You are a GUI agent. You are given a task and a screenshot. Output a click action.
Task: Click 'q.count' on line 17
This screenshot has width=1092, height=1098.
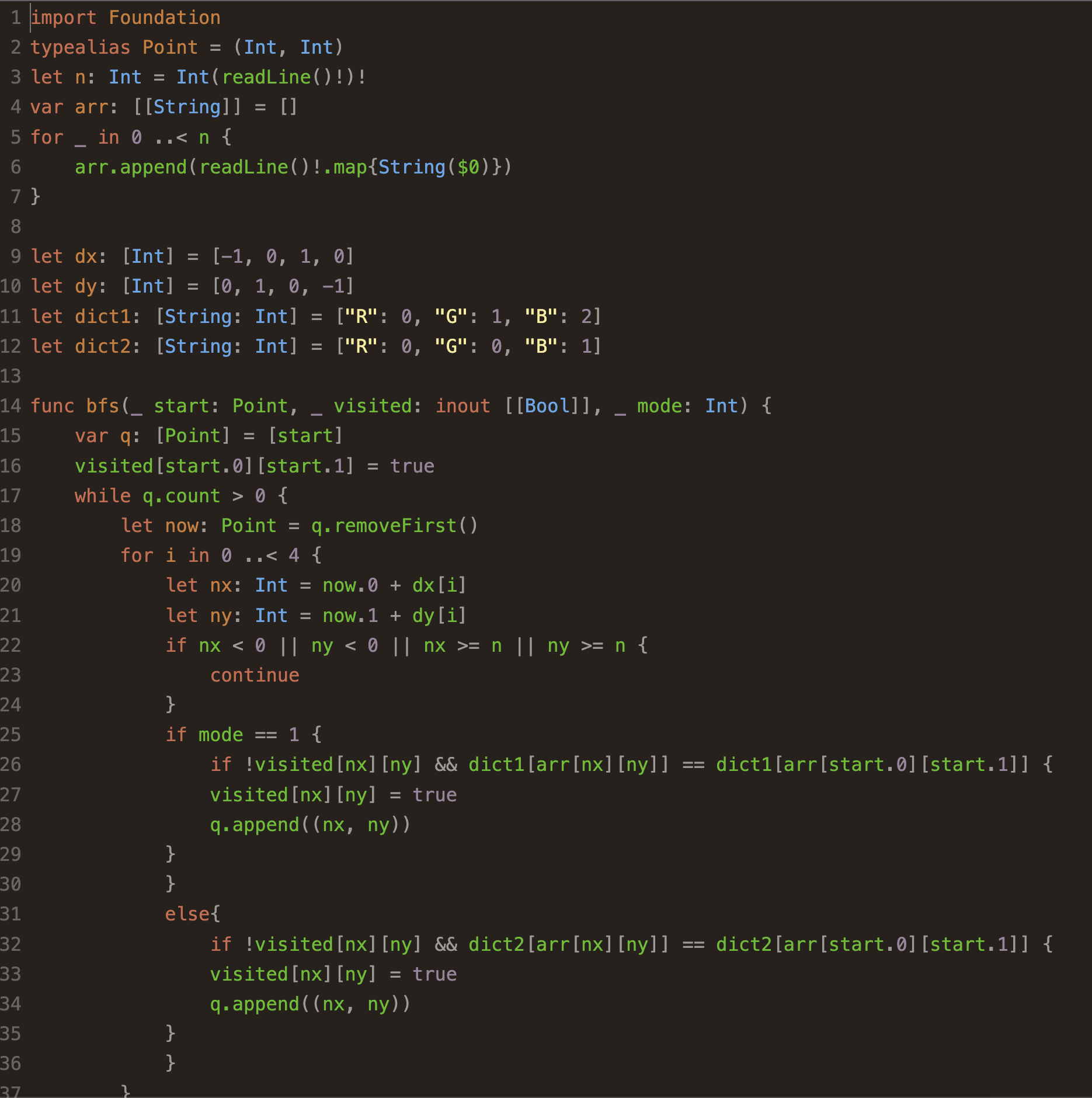point(182,496)
